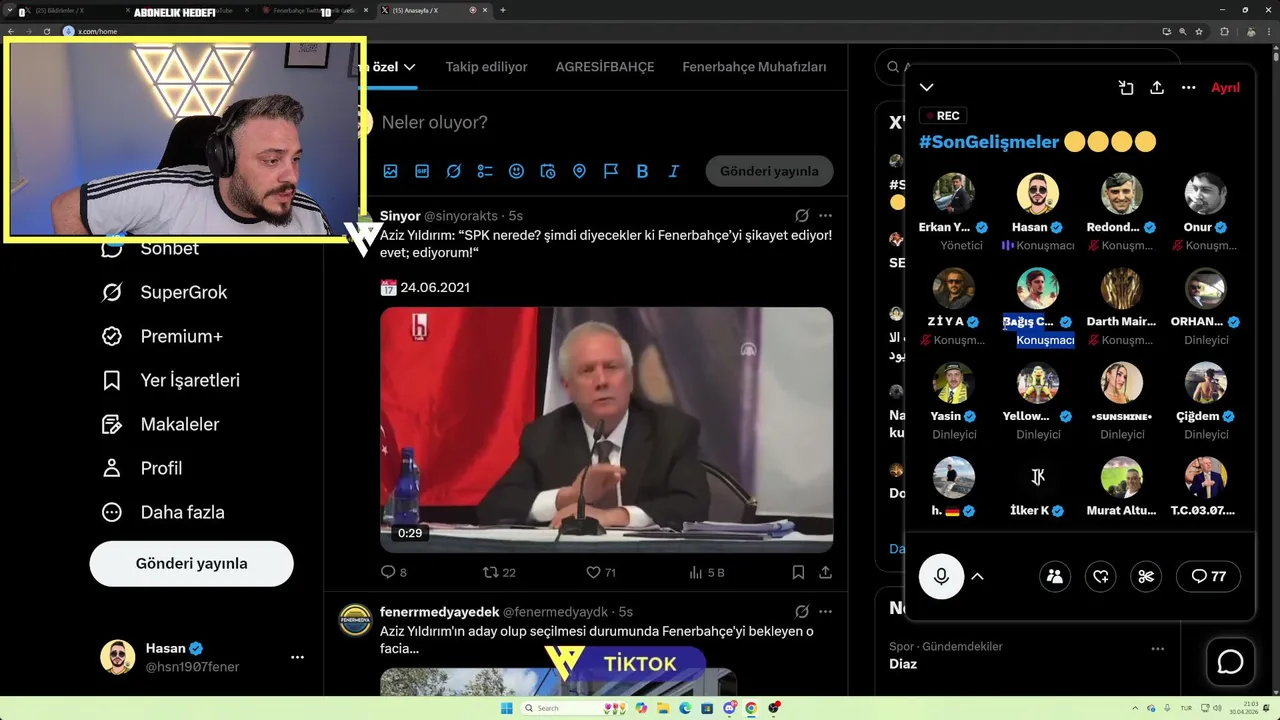Screen dimensions: 1280x720
Task: Insert a GIF into the post
Action: click(422, 171)
